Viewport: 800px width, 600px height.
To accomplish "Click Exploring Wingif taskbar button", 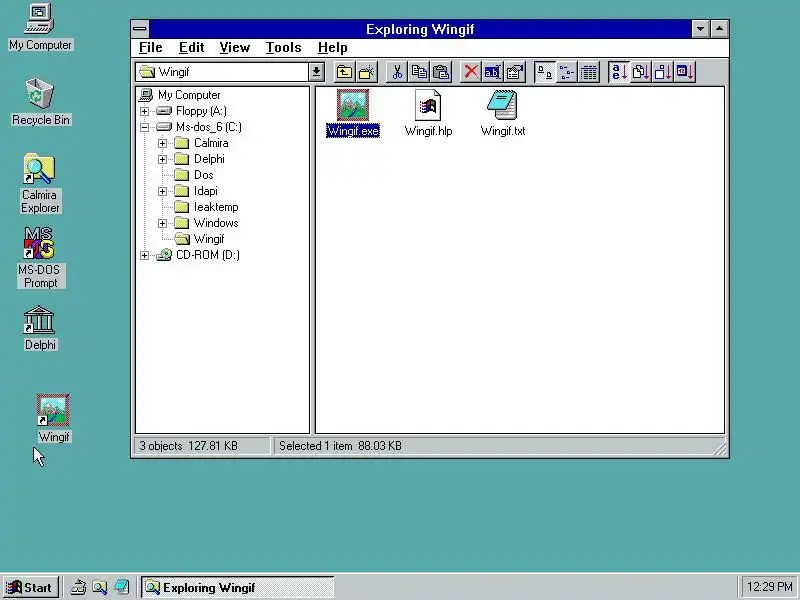I will click(237, 588).
